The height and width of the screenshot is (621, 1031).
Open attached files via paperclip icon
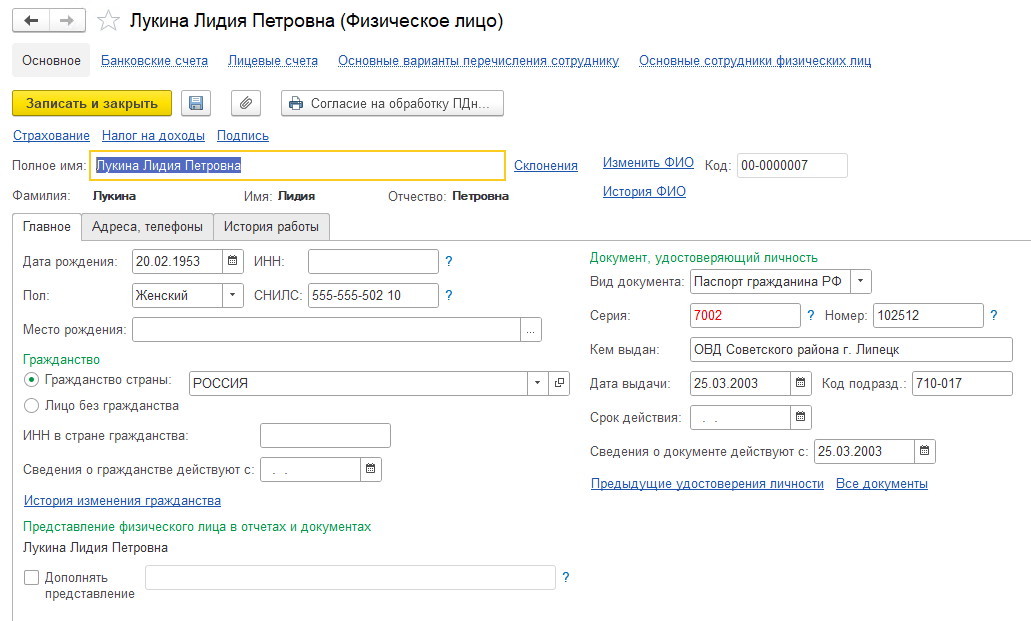(246, 103)
